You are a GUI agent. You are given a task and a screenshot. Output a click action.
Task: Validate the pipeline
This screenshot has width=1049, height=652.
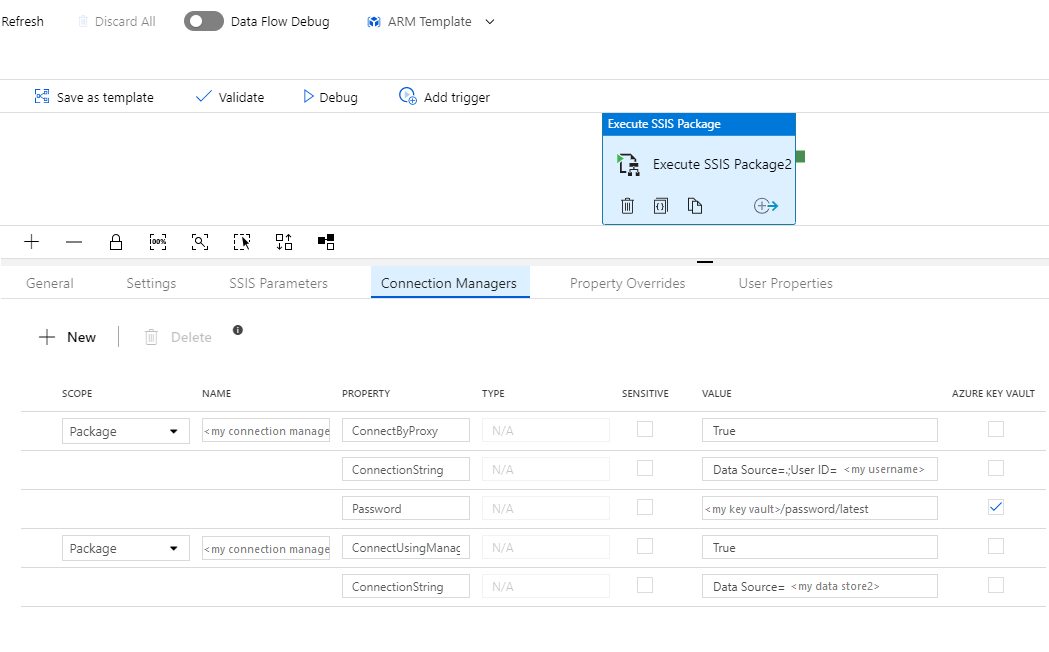click(229, 97)
